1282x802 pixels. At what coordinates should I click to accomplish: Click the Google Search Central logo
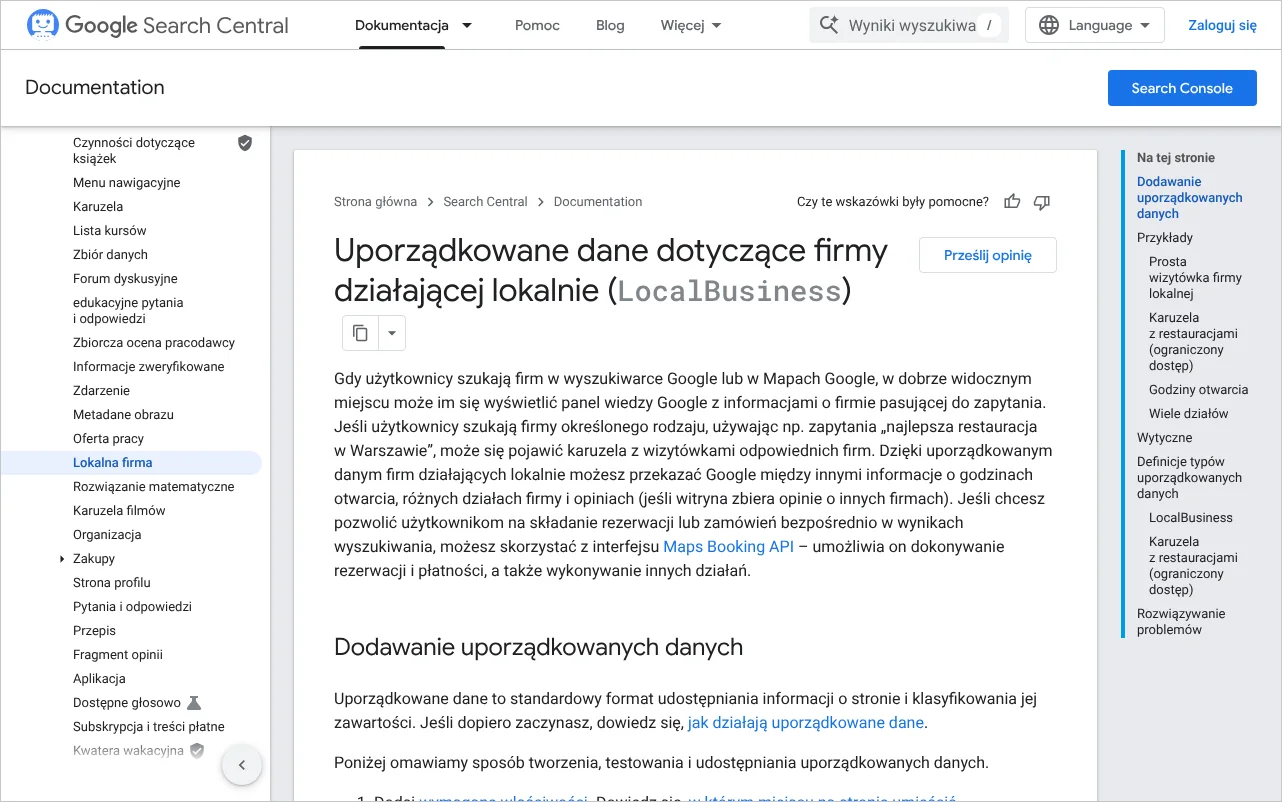pyautogui.click(x=157, y=25)
